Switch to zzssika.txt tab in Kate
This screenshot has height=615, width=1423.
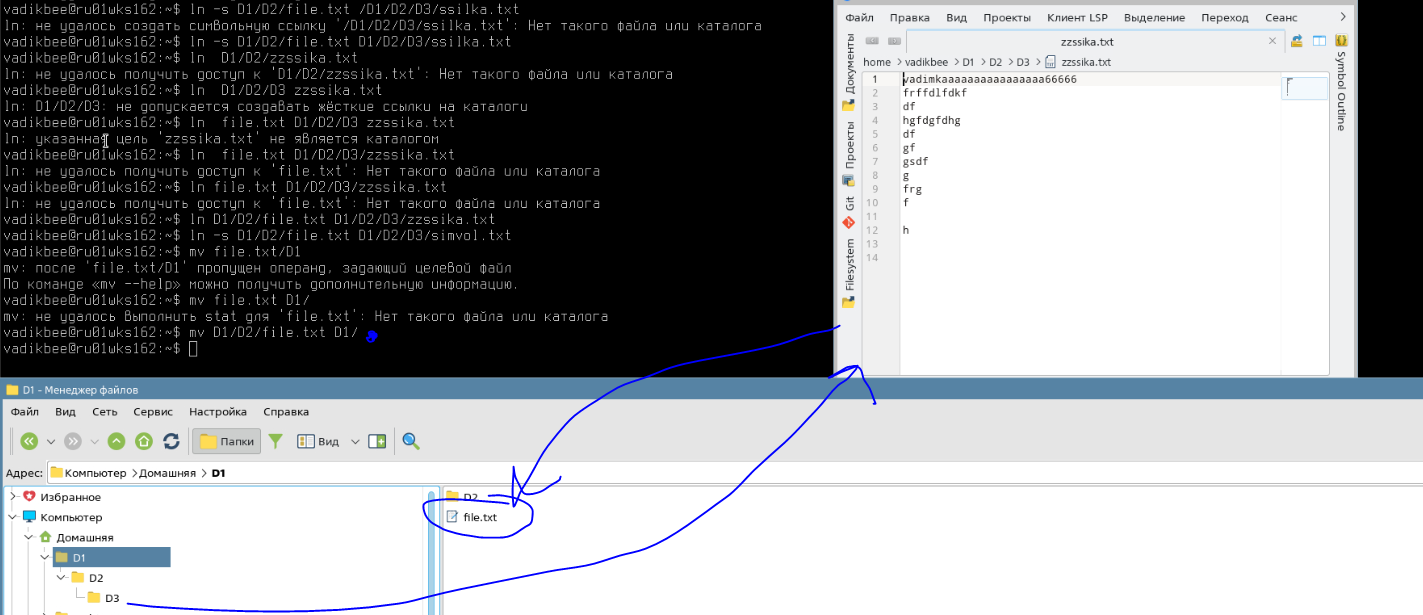pos(1087,41)
